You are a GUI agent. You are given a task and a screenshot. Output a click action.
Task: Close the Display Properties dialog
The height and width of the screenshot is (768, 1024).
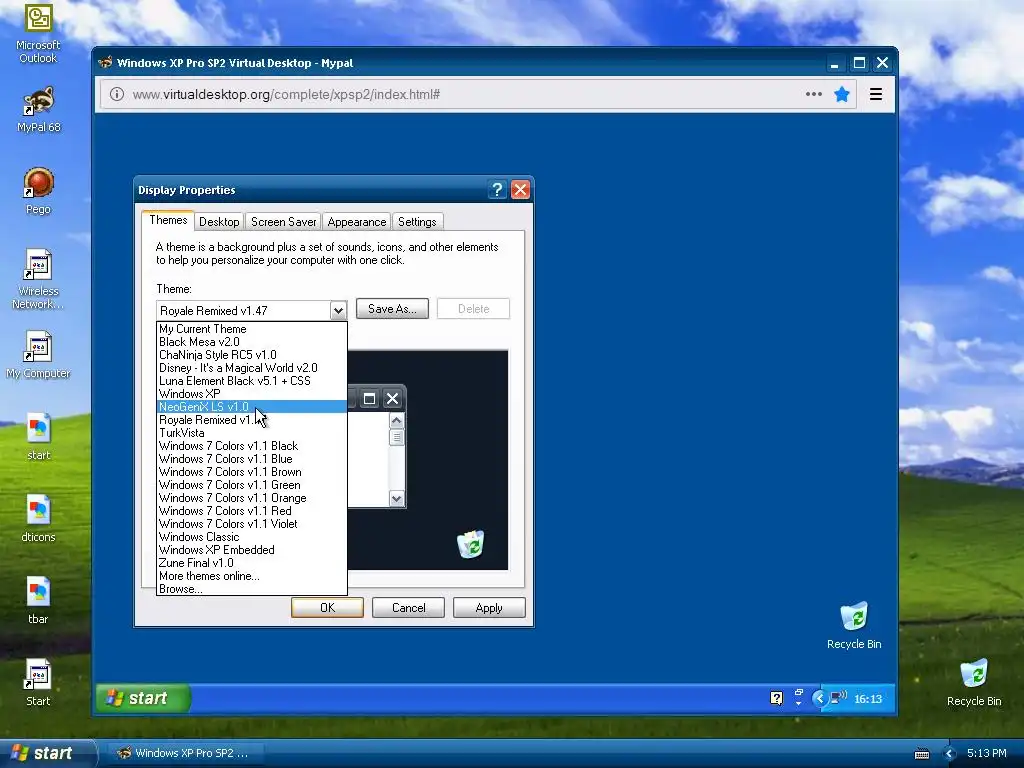520,189
